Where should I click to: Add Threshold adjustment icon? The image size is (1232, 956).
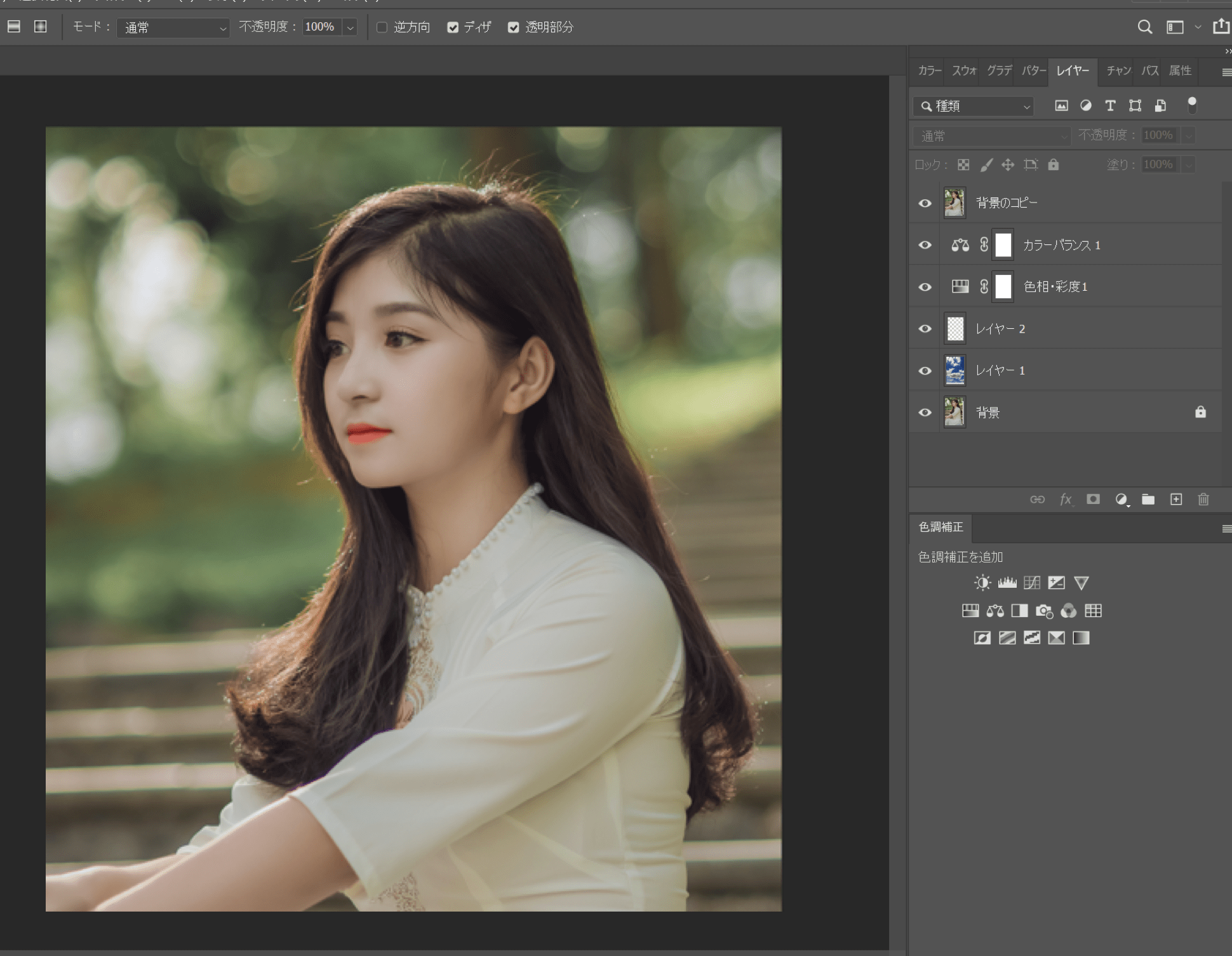[1032, 638]
